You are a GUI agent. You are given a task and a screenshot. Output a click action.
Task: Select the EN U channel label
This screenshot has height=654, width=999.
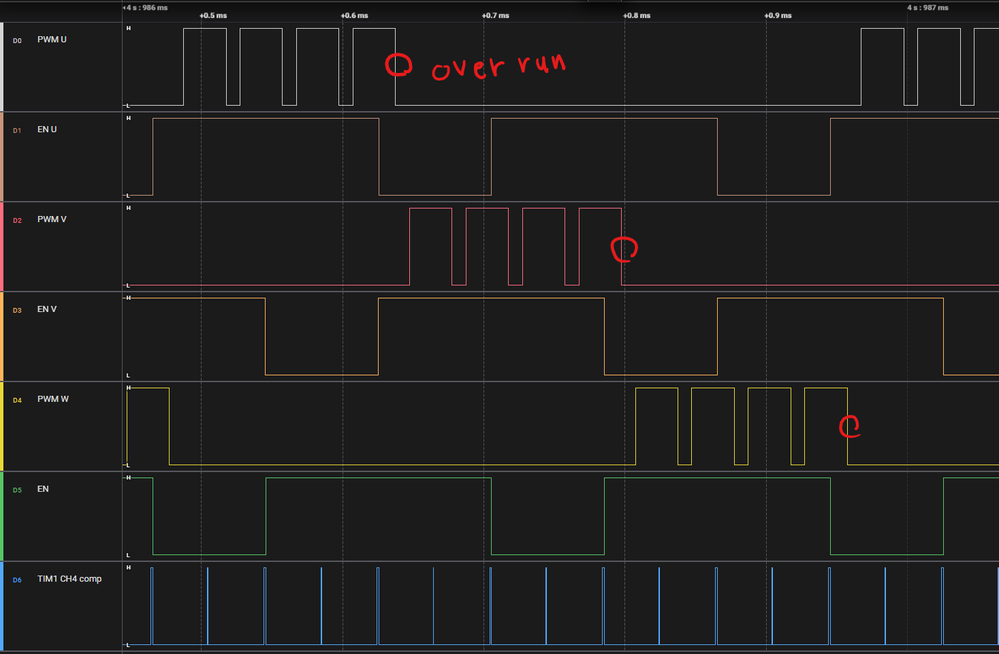[x=47, y=129]
